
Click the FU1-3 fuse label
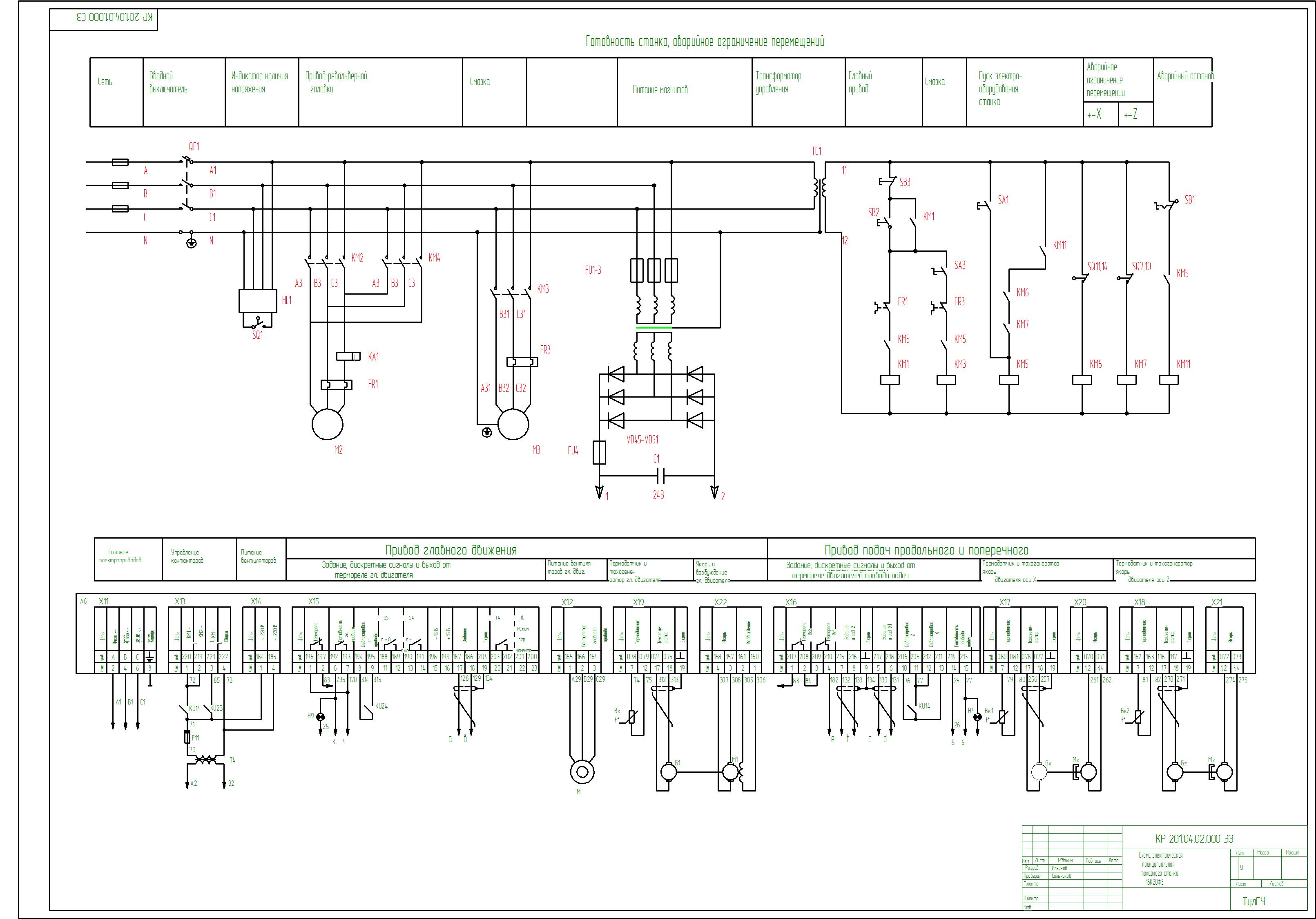click(593, 270)
